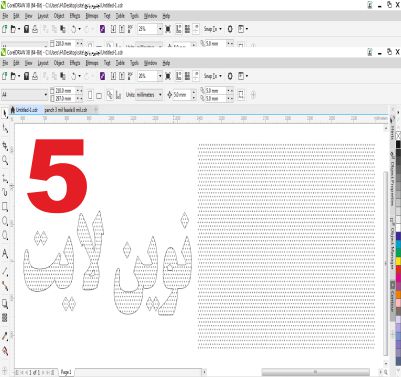Toggle Show Guidelines in the front window toolbar
401x377 pixels.
196,76
